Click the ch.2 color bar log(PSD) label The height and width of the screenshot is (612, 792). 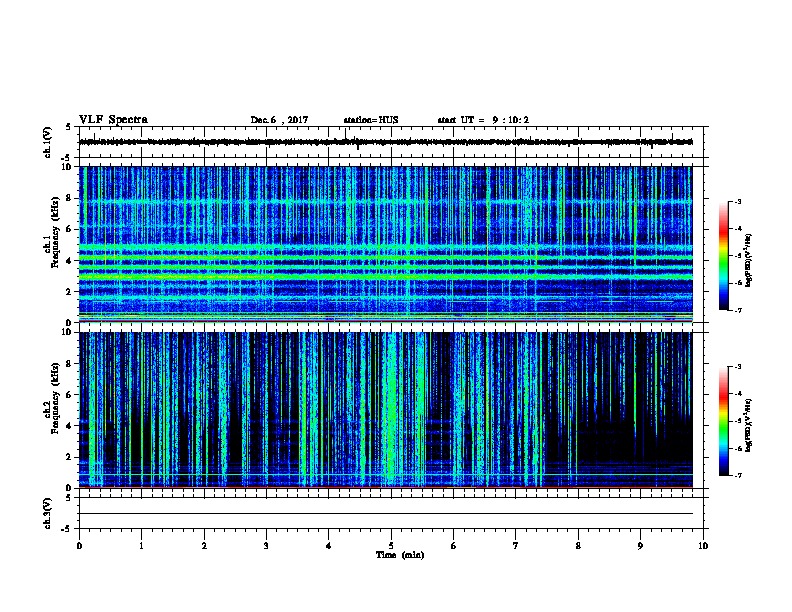[749, 426]
